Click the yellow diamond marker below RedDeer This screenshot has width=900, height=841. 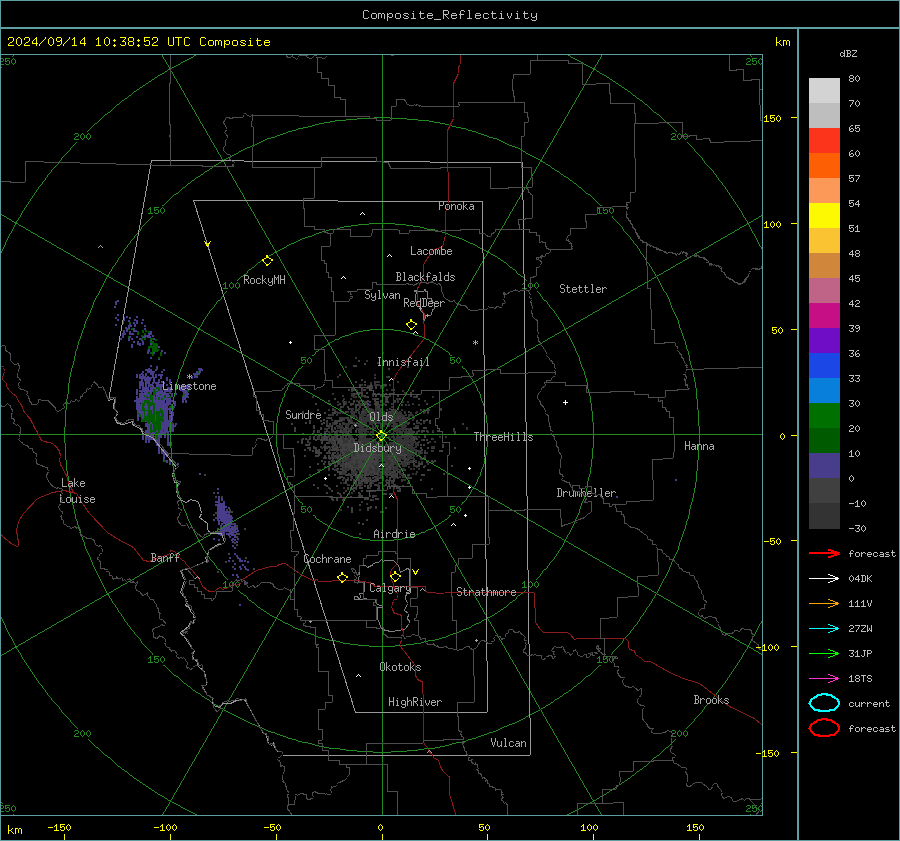(x=412, y=325)
